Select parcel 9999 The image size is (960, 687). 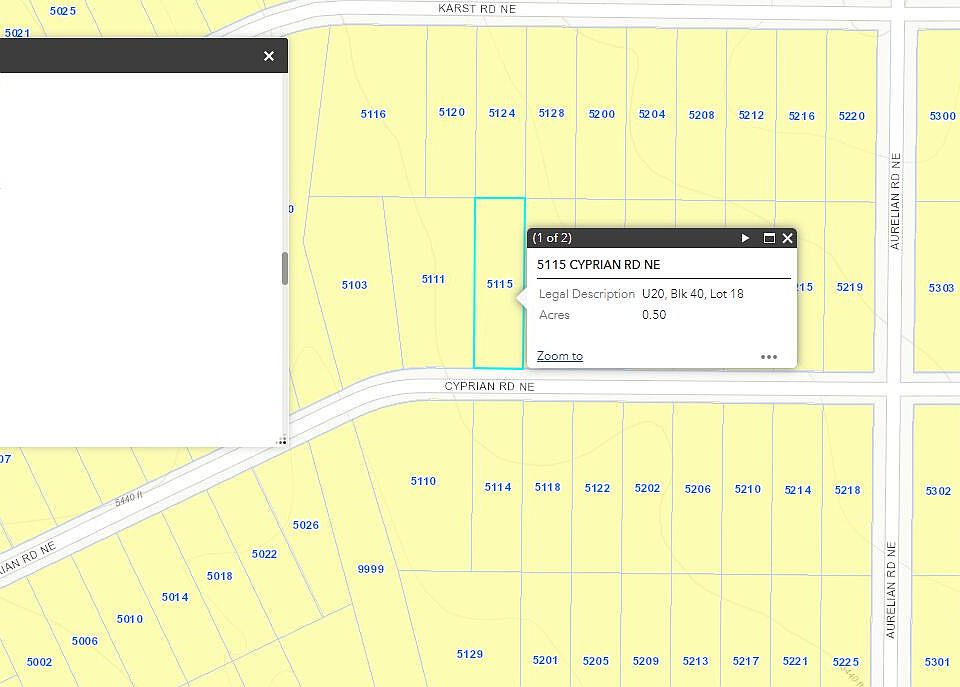click(370, 569)
